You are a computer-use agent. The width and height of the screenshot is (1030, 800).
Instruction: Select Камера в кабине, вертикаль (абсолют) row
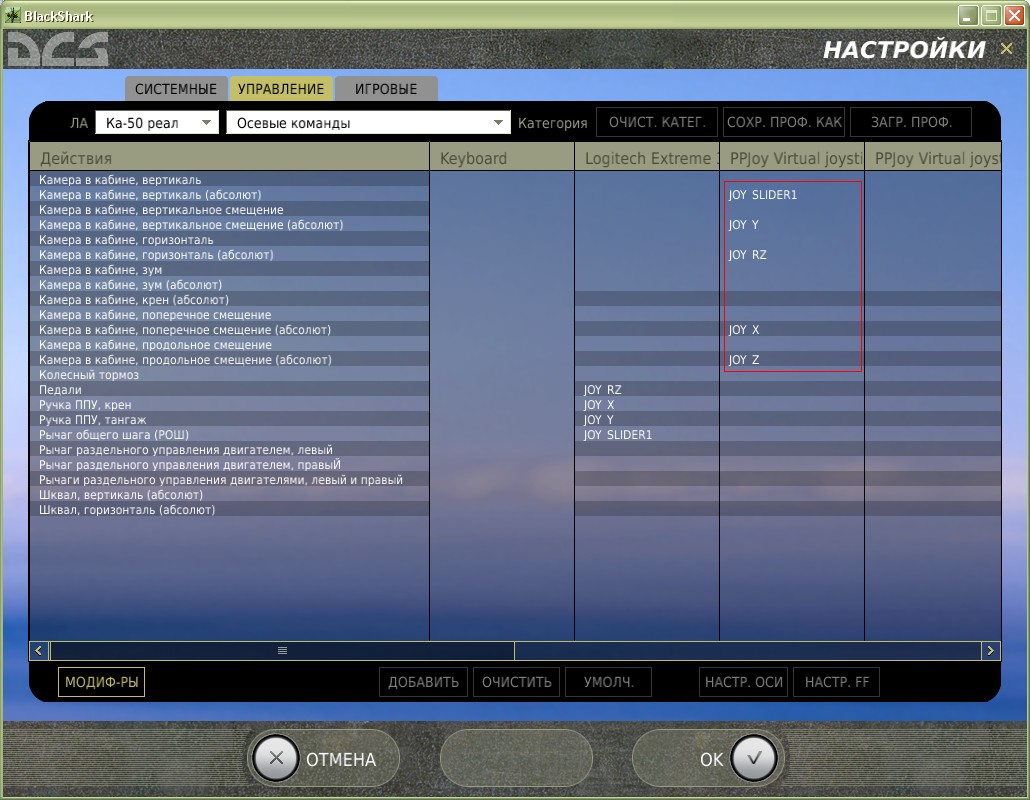(229, 195)
